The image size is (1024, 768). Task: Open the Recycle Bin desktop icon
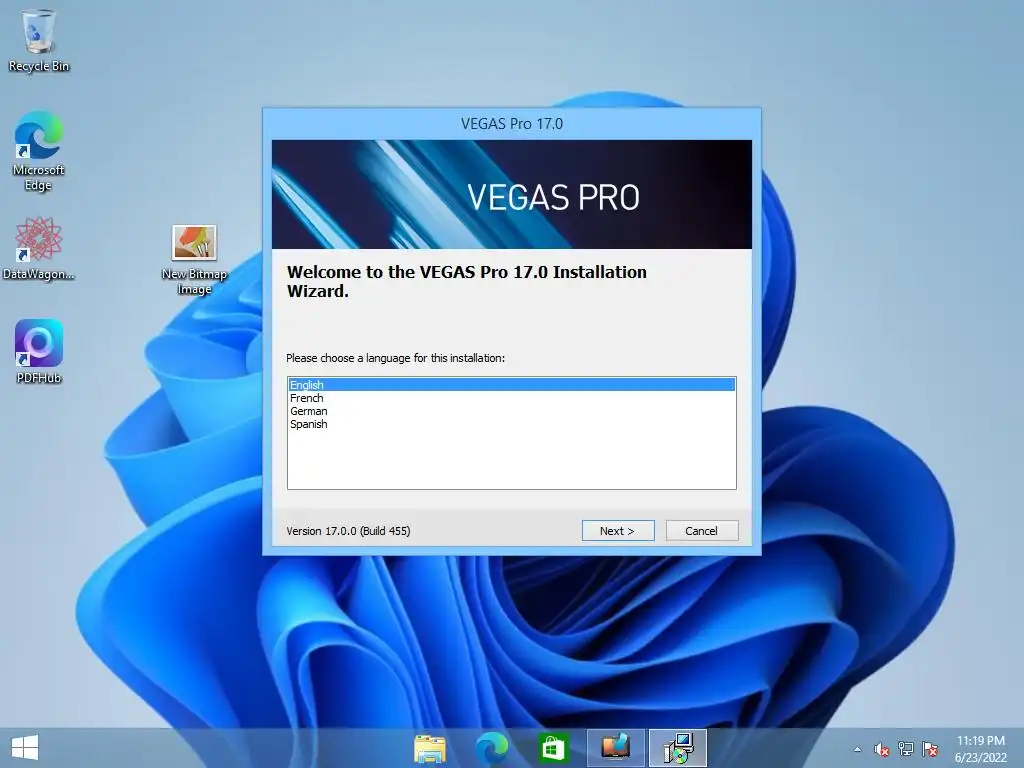point(38,40)
